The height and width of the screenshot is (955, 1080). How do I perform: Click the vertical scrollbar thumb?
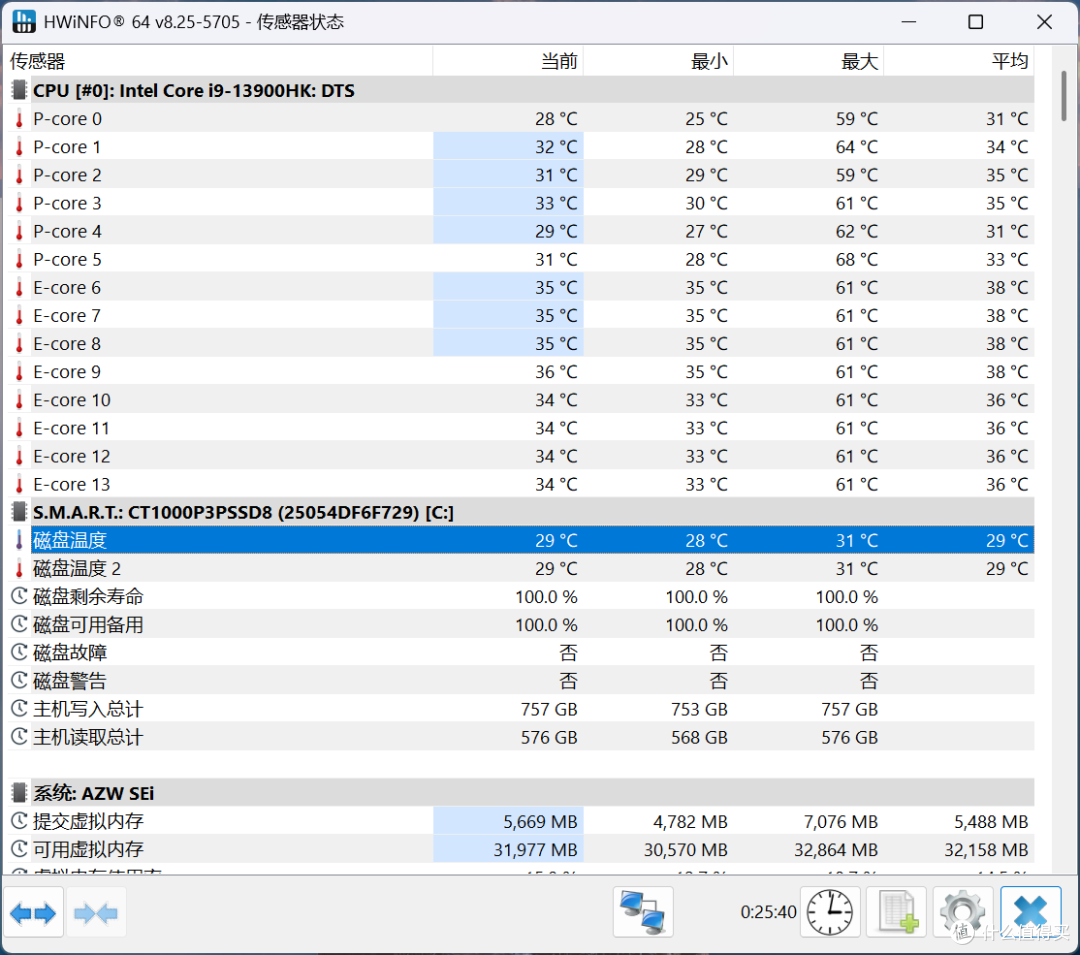(1064, 96)
